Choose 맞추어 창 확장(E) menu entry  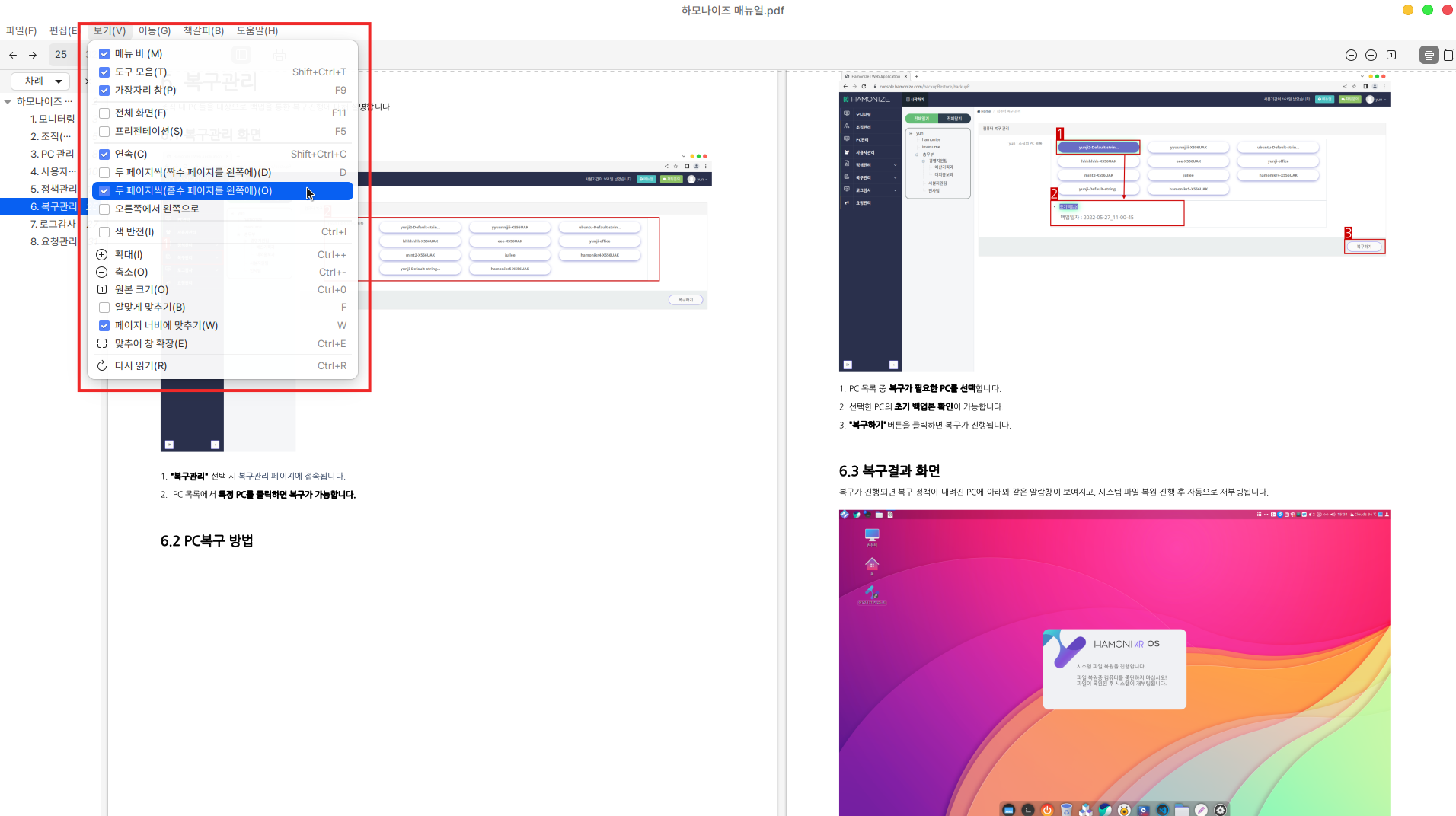(x=222, y=343)
